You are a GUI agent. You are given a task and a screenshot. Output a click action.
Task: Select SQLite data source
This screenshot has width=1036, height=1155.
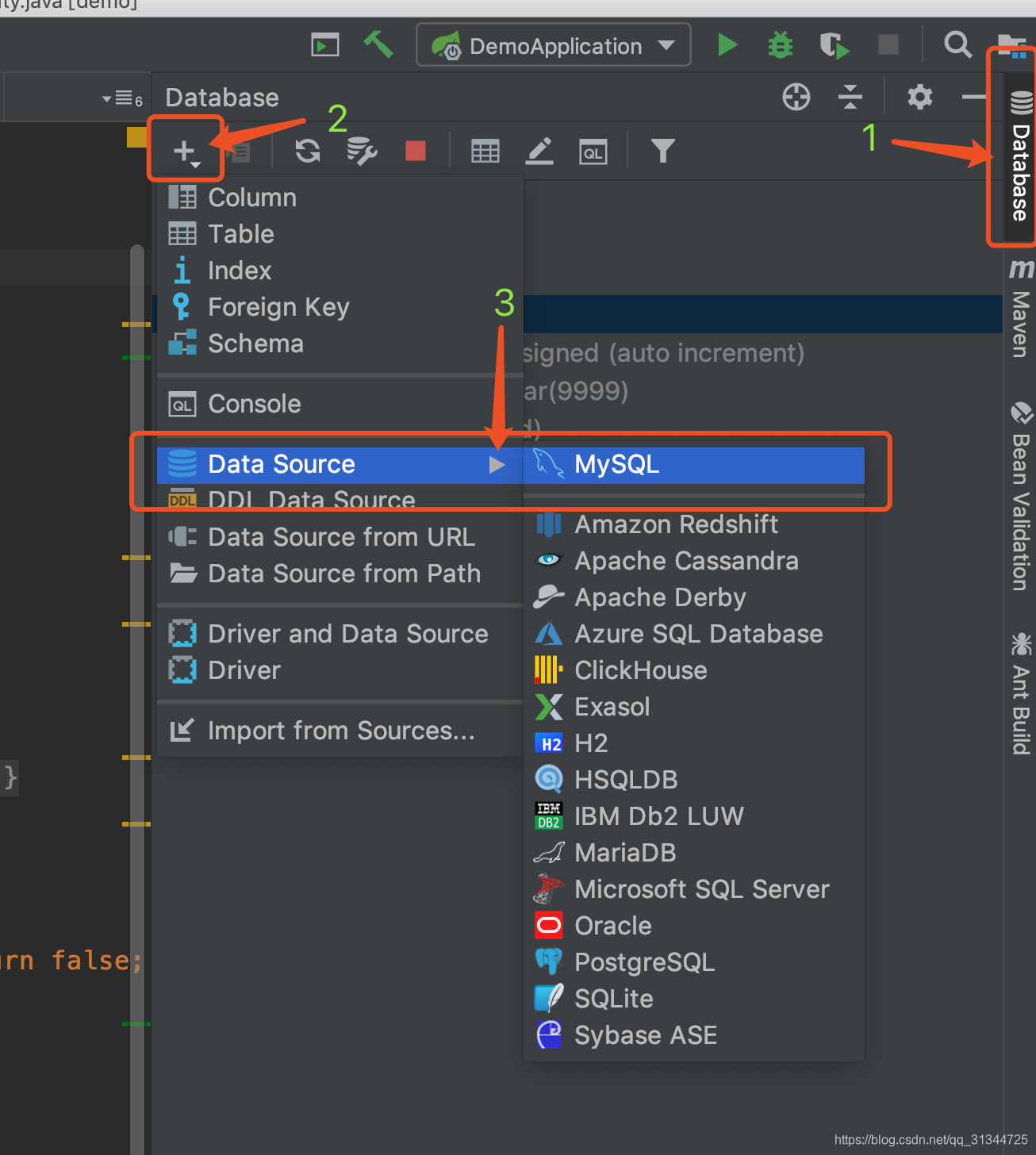coord(694,999)
